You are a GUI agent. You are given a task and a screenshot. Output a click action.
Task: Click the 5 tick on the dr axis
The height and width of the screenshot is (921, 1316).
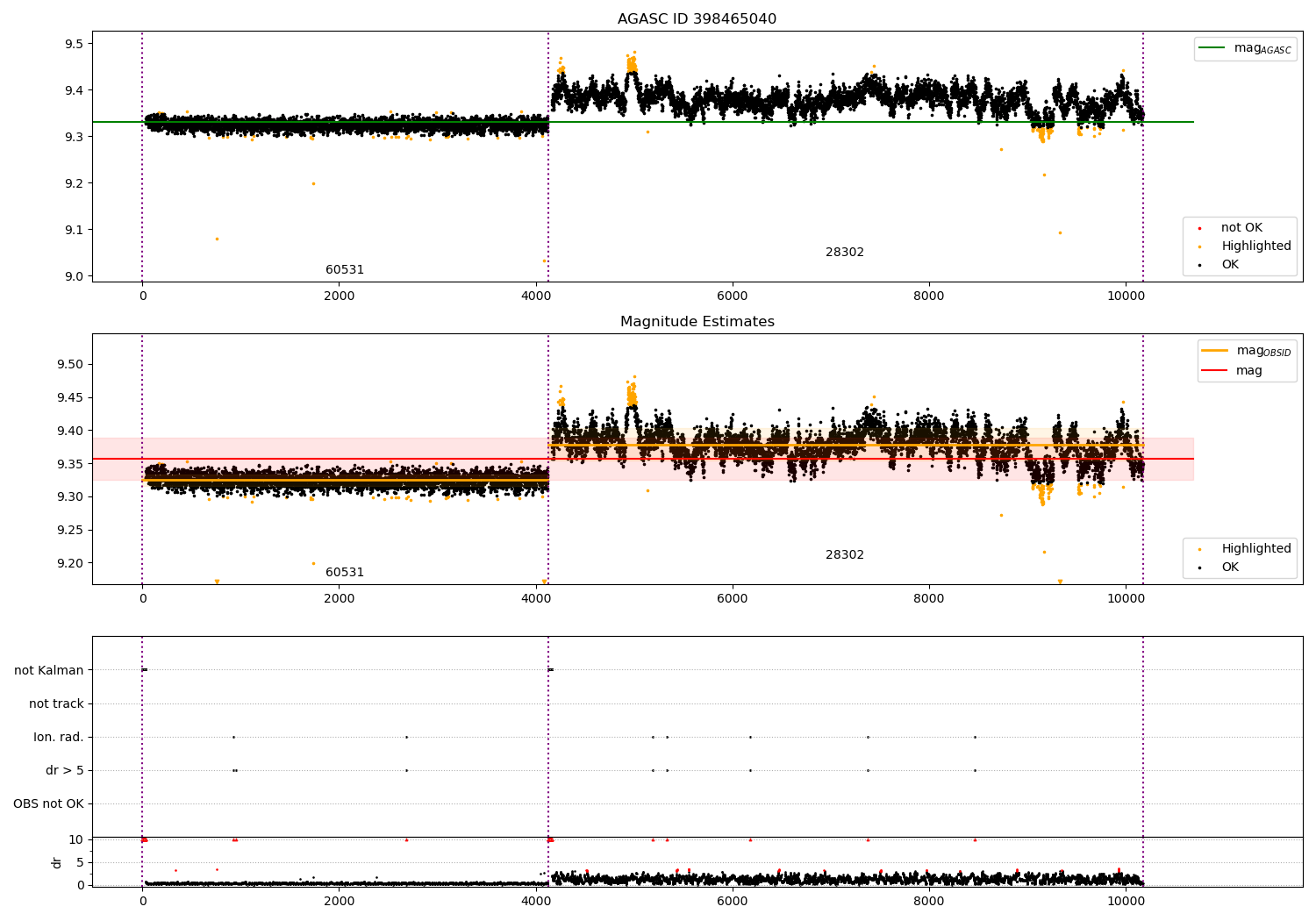click(80, 863)
